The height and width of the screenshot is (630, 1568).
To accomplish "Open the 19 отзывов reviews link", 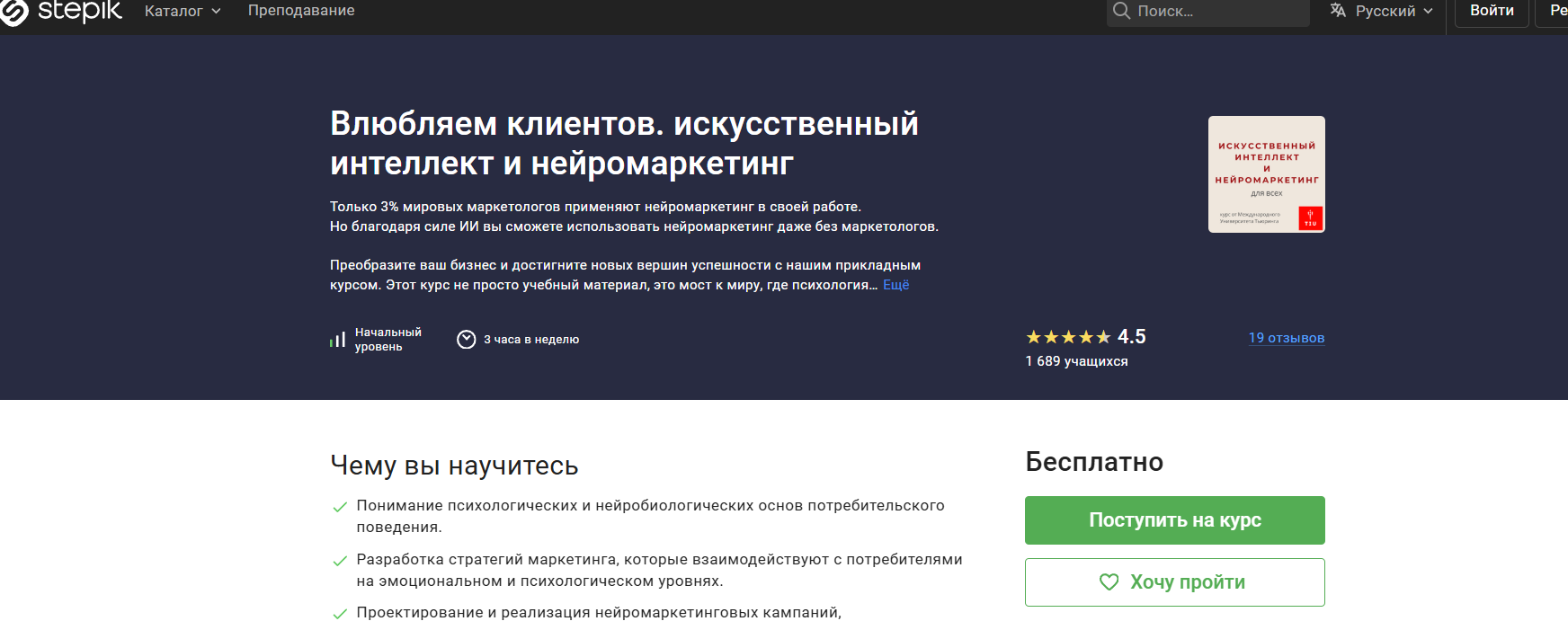I will point(1286,338).
